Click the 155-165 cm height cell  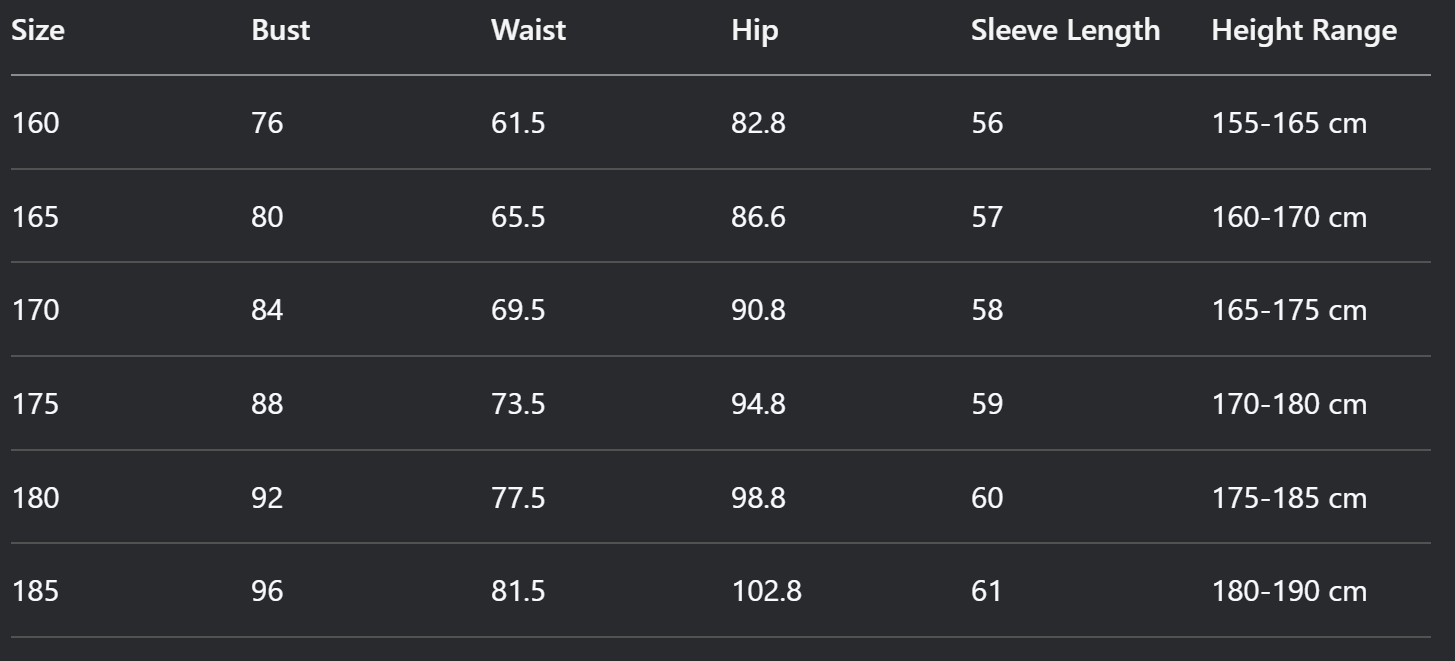[1289, 124]
